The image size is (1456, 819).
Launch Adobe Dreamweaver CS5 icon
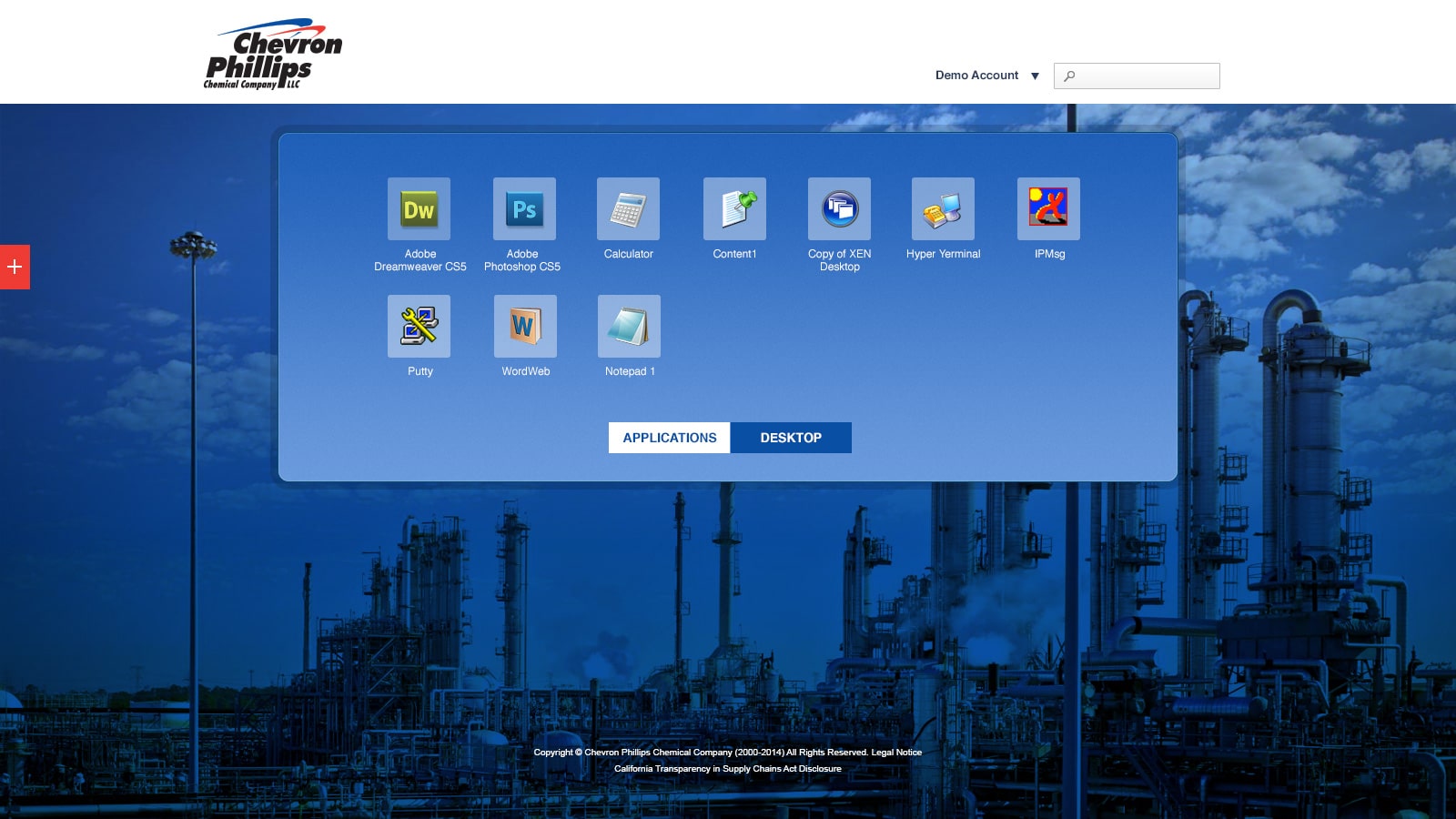419,208
